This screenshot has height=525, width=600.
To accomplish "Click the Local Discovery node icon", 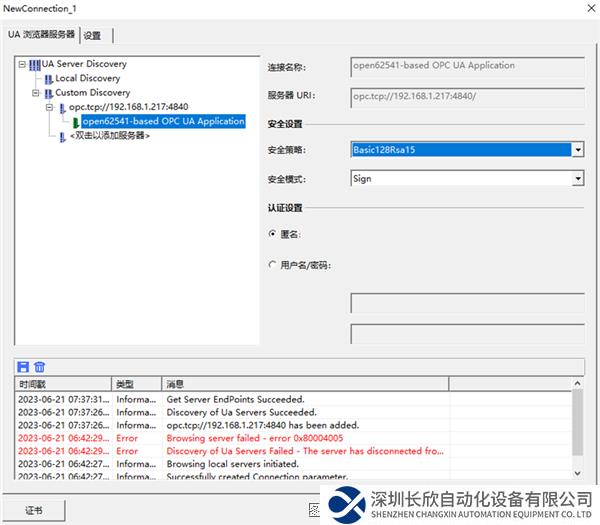I will tap(48, 78).
